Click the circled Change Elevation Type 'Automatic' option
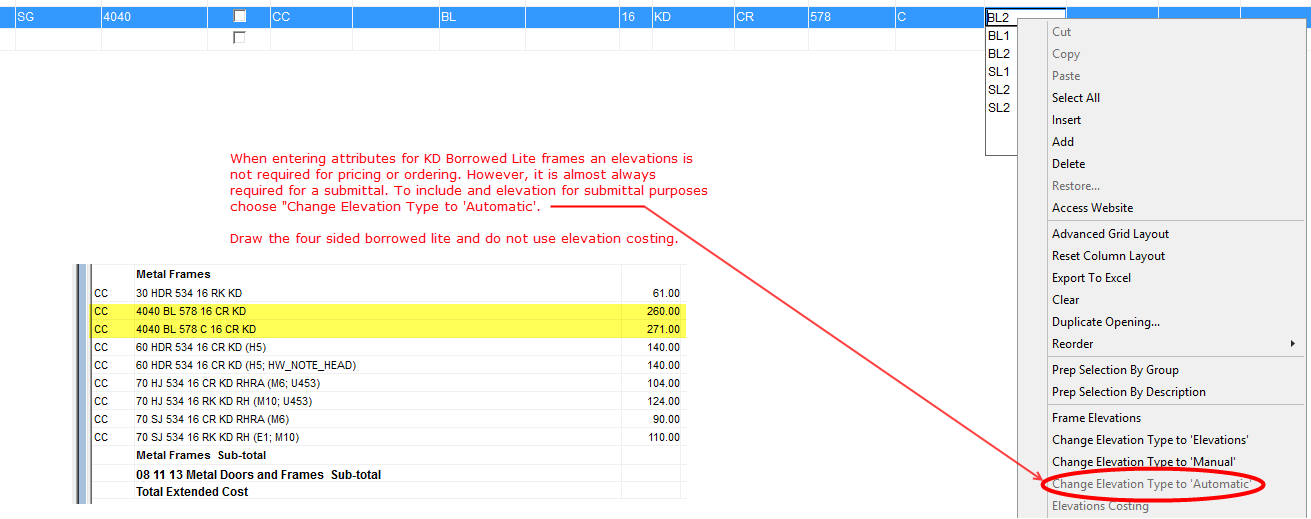This screenshot has height=519, width=1311. click(x=1151, y=484)
